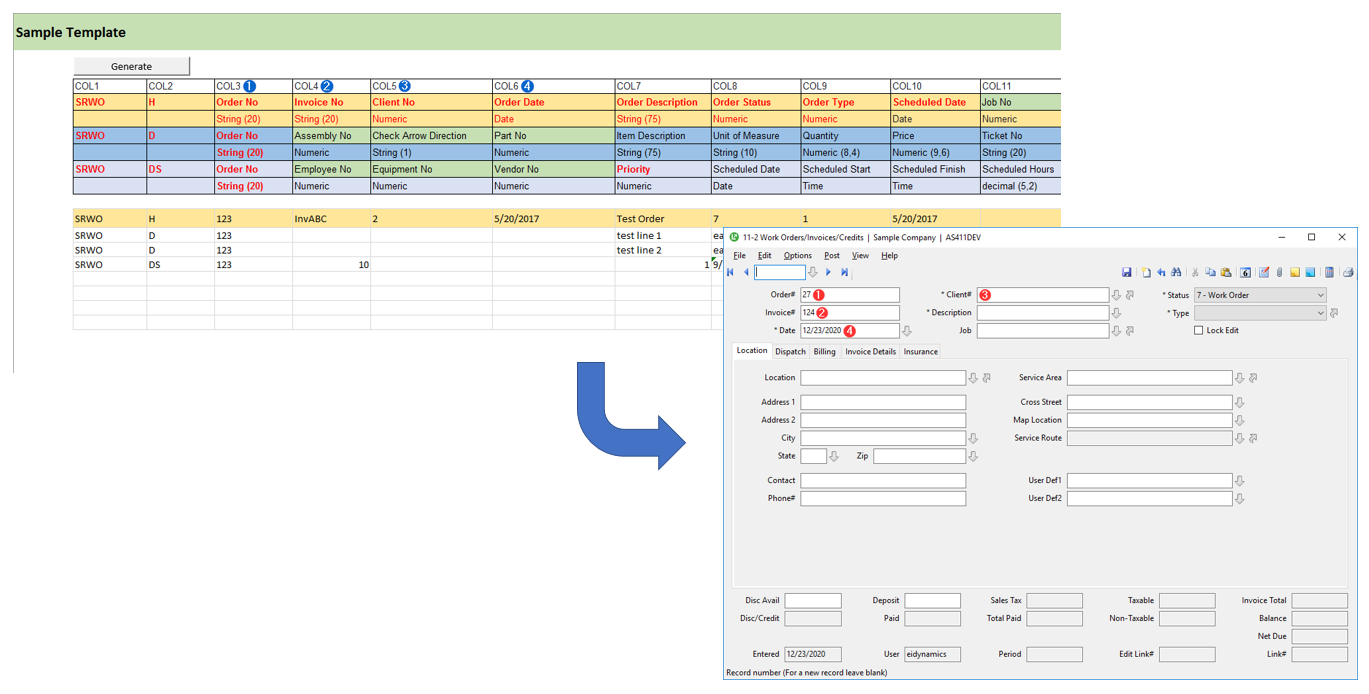Go to the first record arrow

[x=731, y=272]
